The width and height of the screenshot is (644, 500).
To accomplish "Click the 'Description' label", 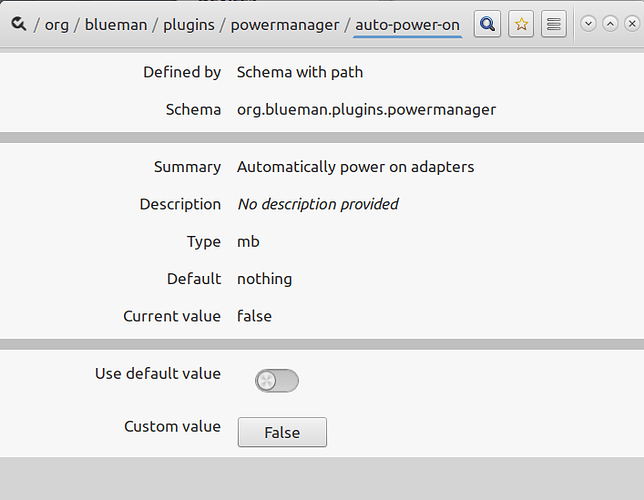I will pyautogui.click(x=180, y=204).
